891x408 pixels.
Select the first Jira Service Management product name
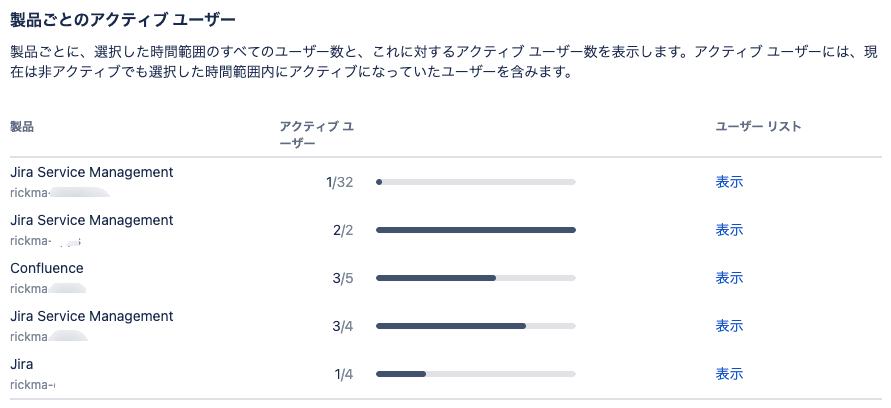[x=91, y=172]
